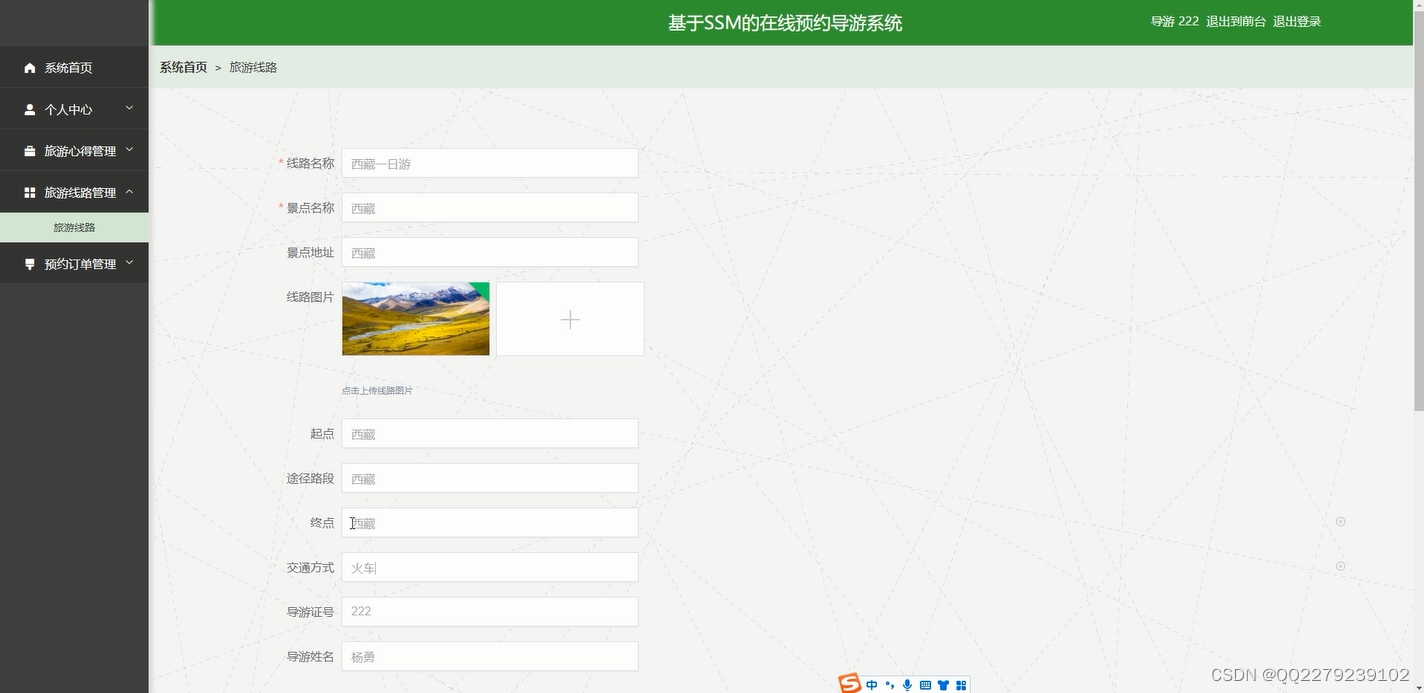1424x693 pixels.
Task: Click the 起点 input field
Action: (490, 434)
